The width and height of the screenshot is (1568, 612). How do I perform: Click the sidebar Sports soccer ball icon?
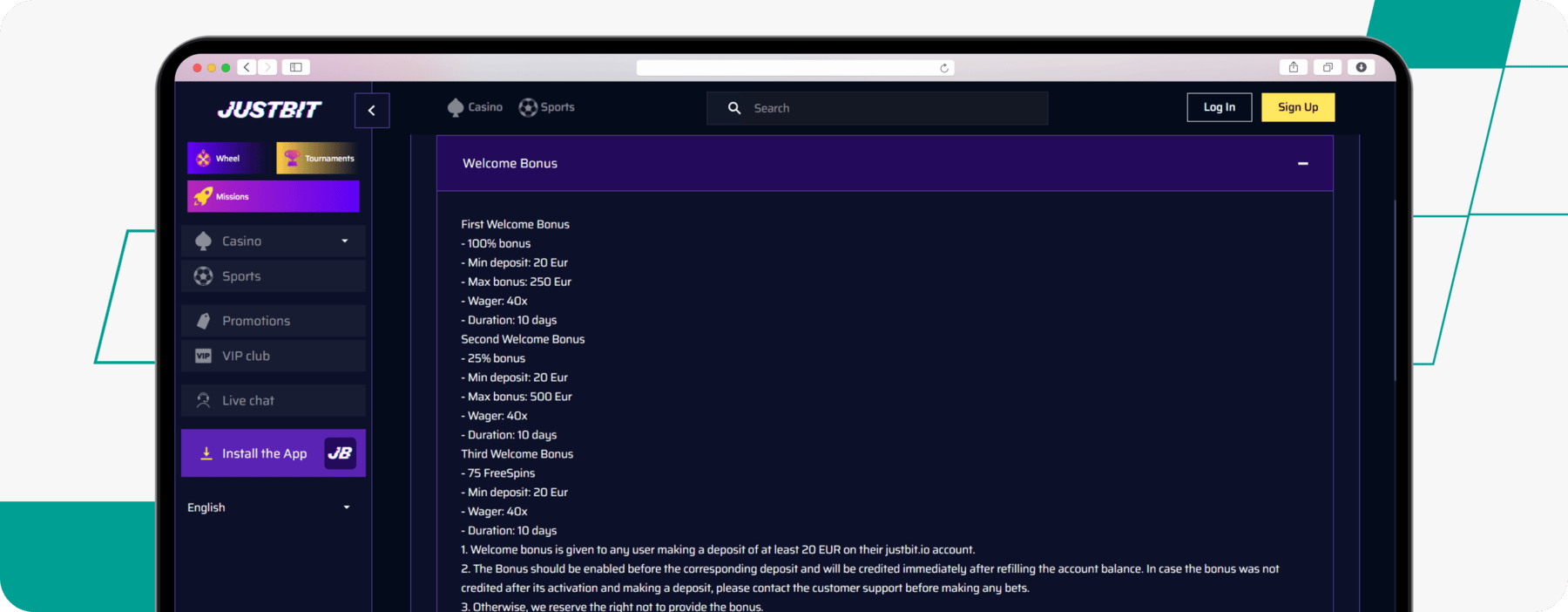[203, 276]
